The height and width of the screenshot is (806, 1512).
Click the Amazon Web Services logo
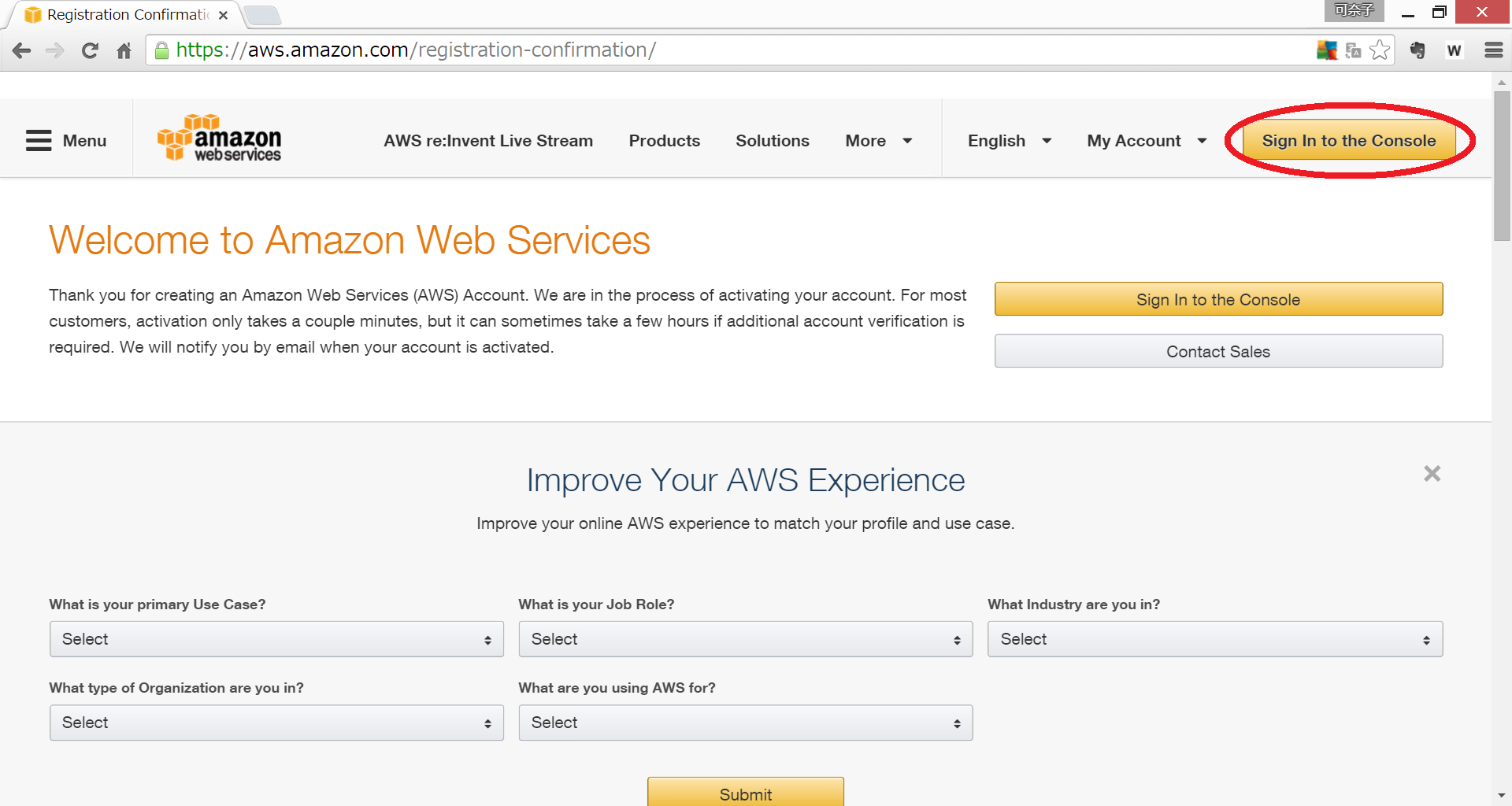pos(220,139)
